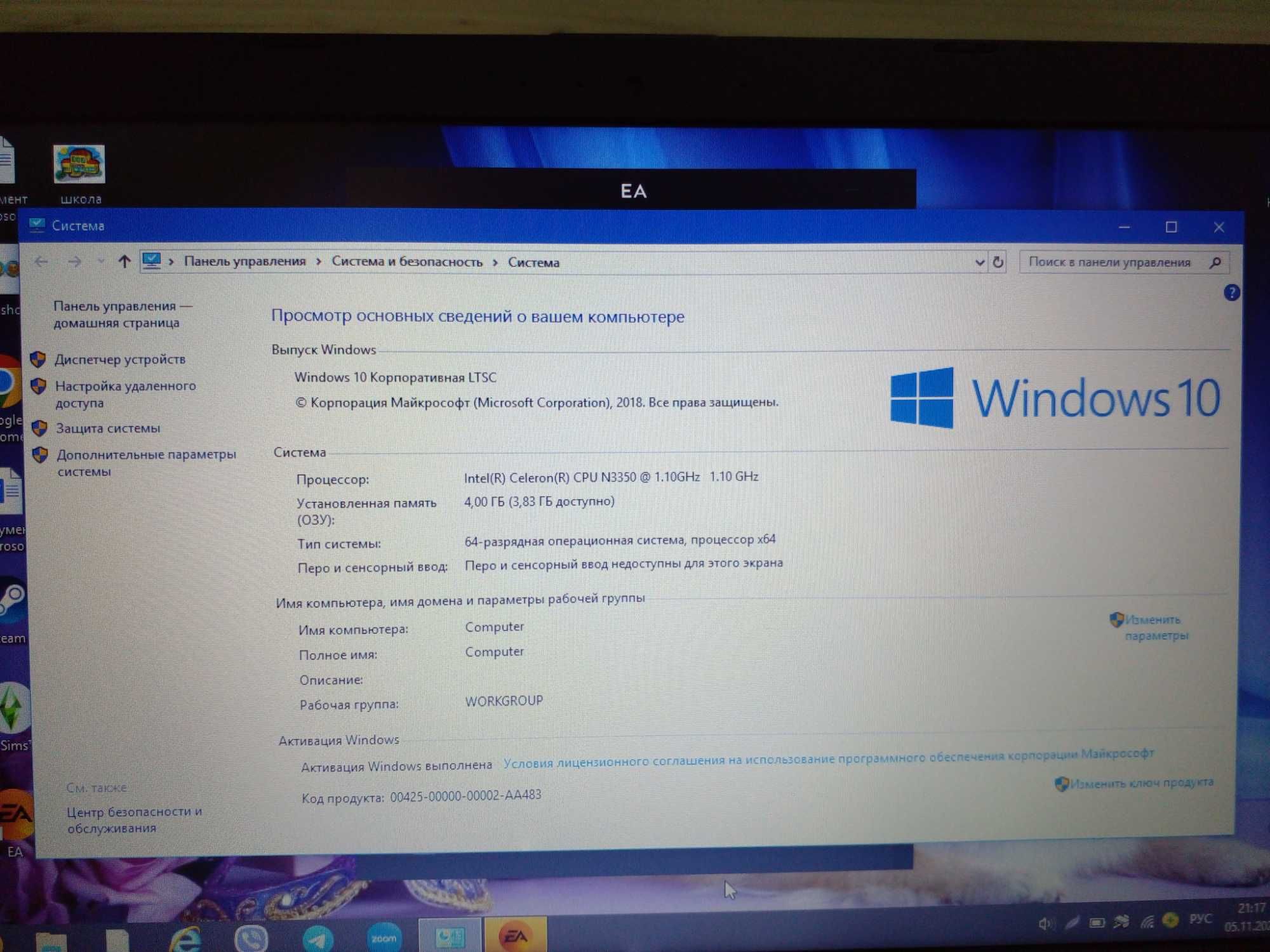This screenshot has width=1270, height=952.
Task: Switch to EA app in the taskbar
Action: (x=516, y=935)
